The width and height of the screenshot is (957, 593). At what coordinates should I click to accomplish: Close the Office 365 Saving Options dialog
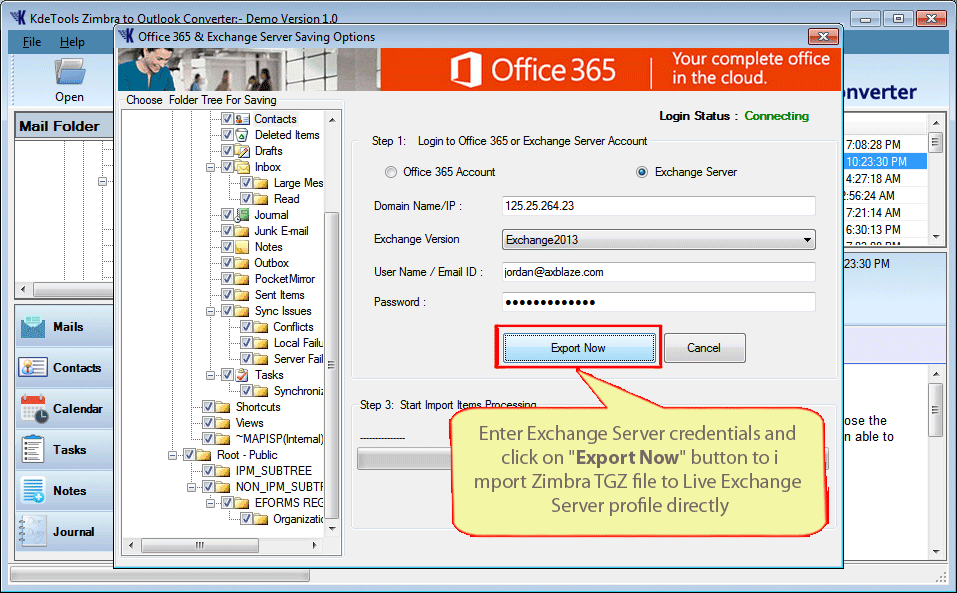tap(823, 37)
